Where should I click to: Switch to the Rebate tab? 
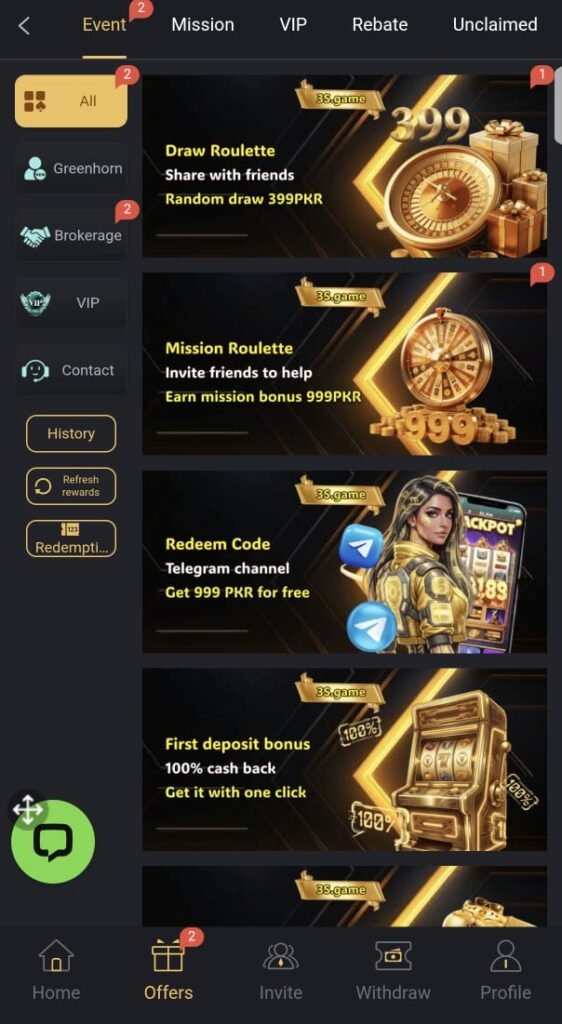380,25
